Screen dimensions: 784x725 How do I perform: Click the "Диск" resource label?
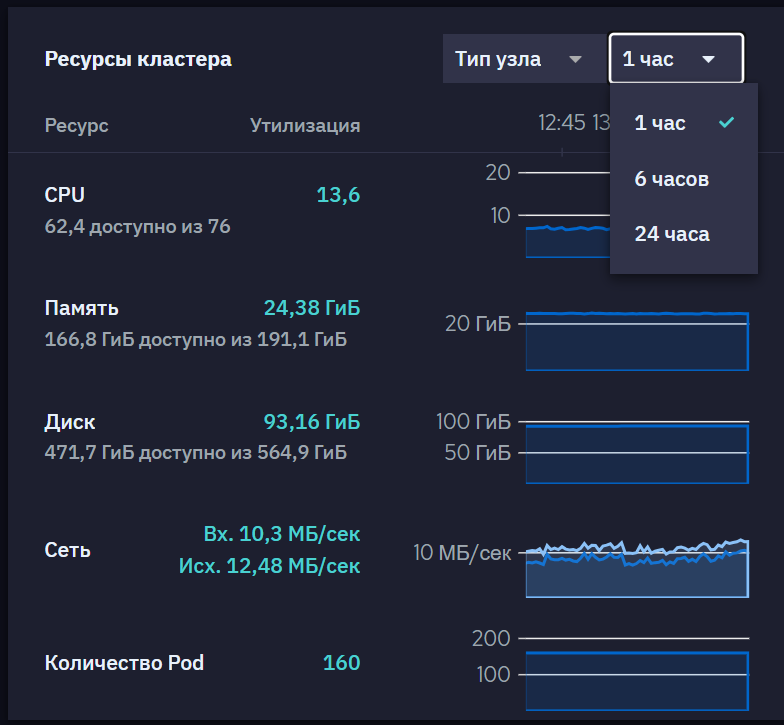(x=70, y=422)
